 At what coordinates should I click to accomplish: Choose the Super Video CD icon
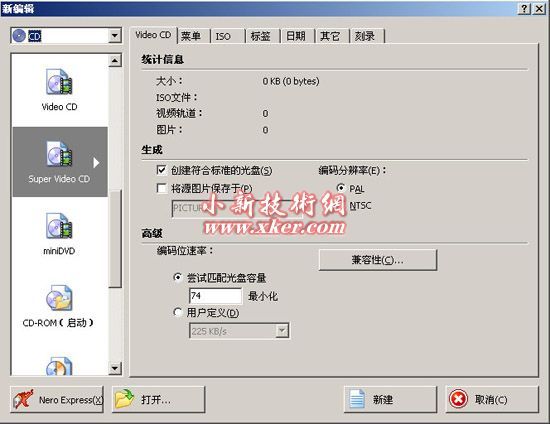tap(59, 154)
